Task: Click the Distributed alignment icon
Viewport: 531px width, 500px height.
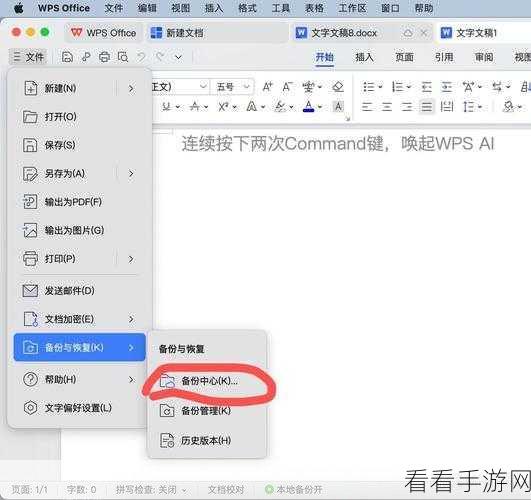Action: pos(447,107)
